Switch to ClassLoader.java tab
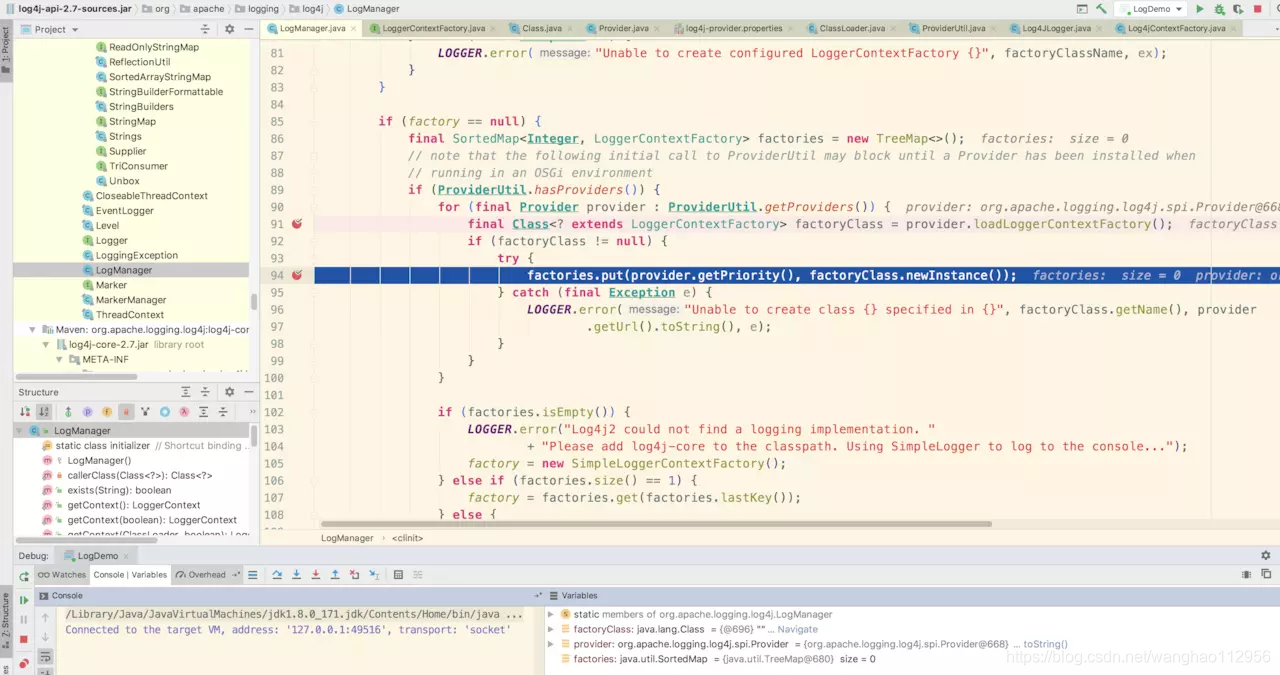Screen dimensions: 1280x675 tap(852, 28)
